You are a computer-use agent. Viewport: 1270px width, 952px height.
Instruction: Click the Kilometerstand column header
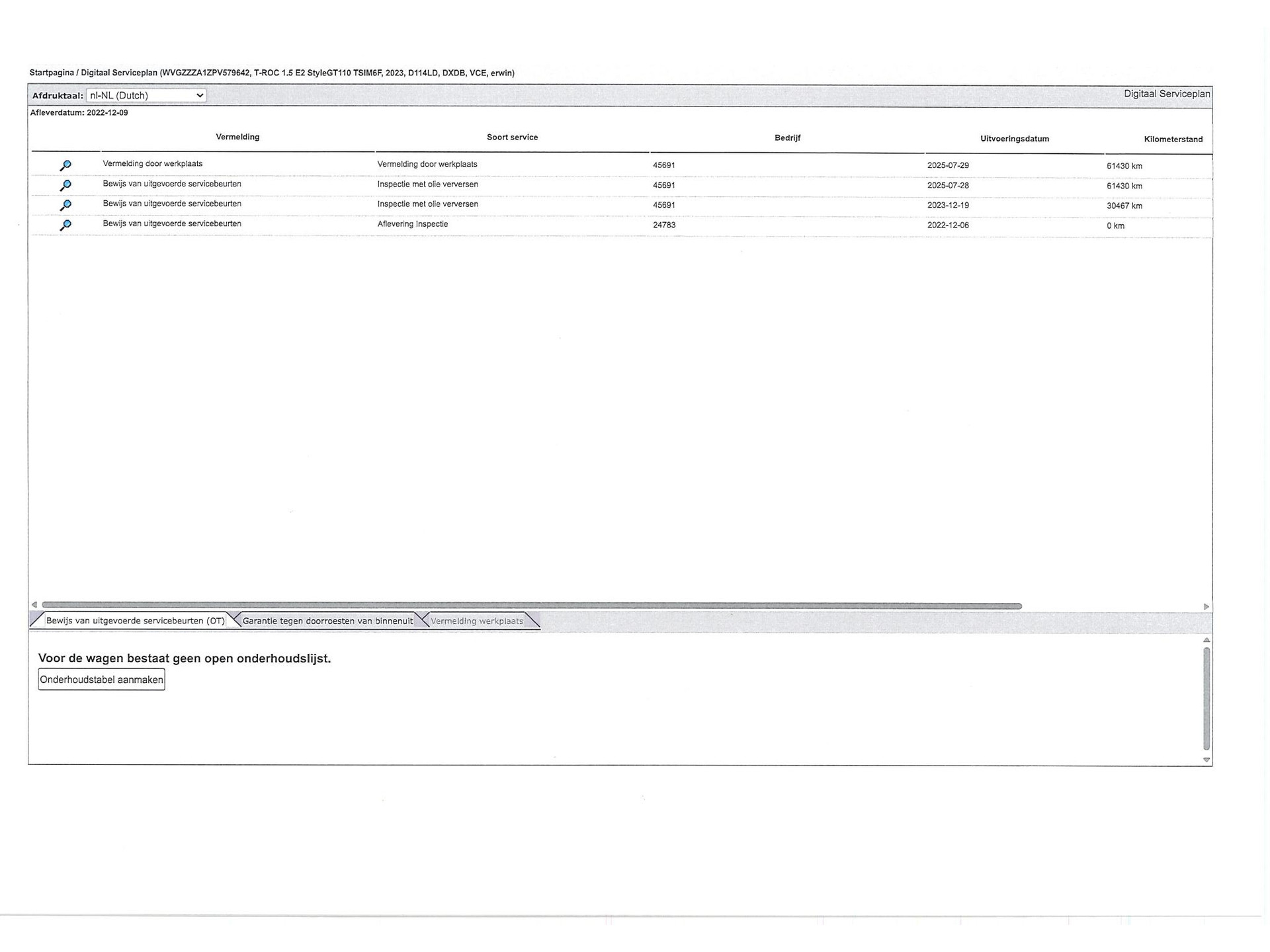tap(1173, 139)
